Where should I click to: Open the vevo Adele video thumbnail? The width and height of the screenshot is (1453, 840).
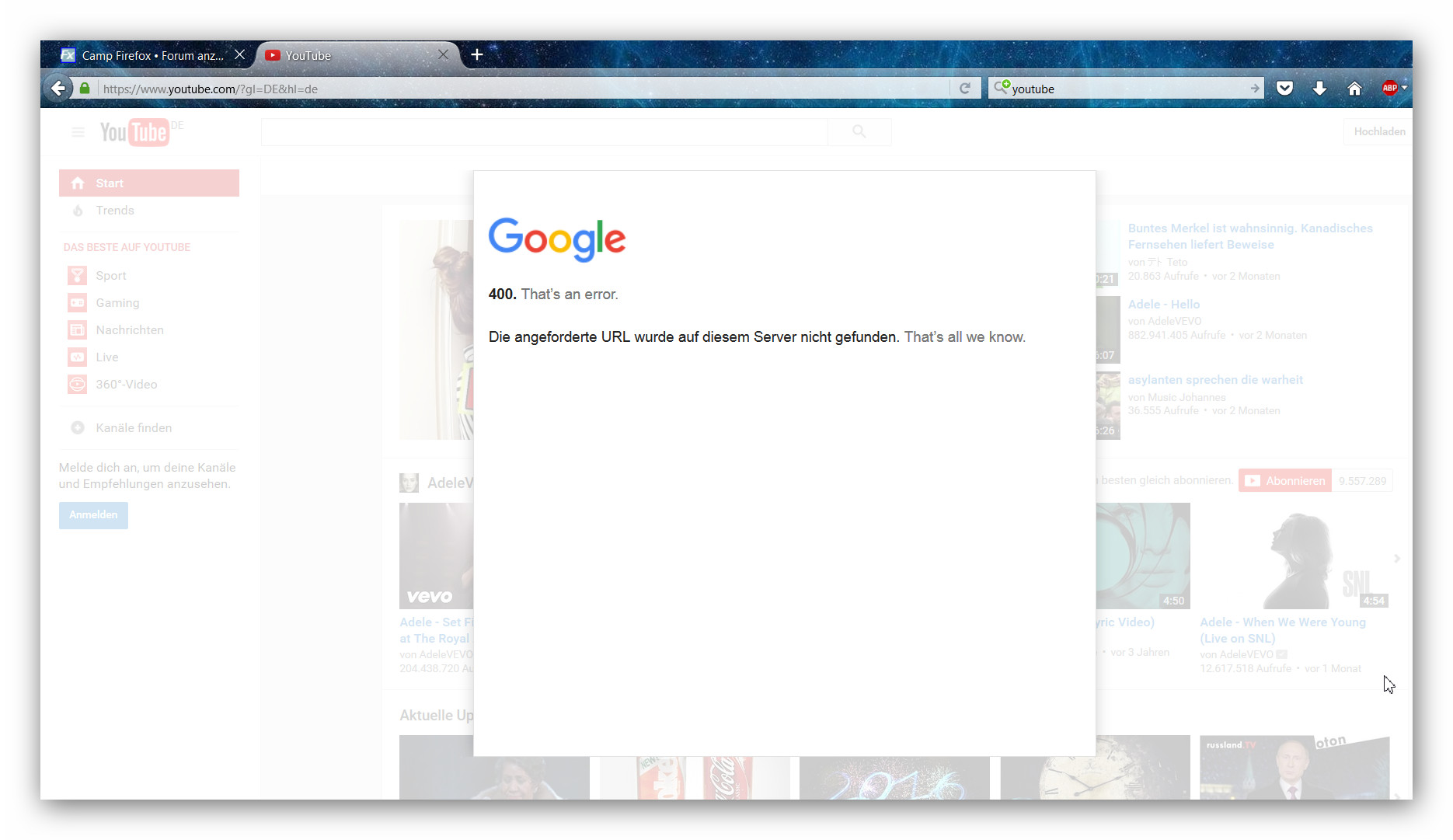pyautogui.click(x=436, y=556)
